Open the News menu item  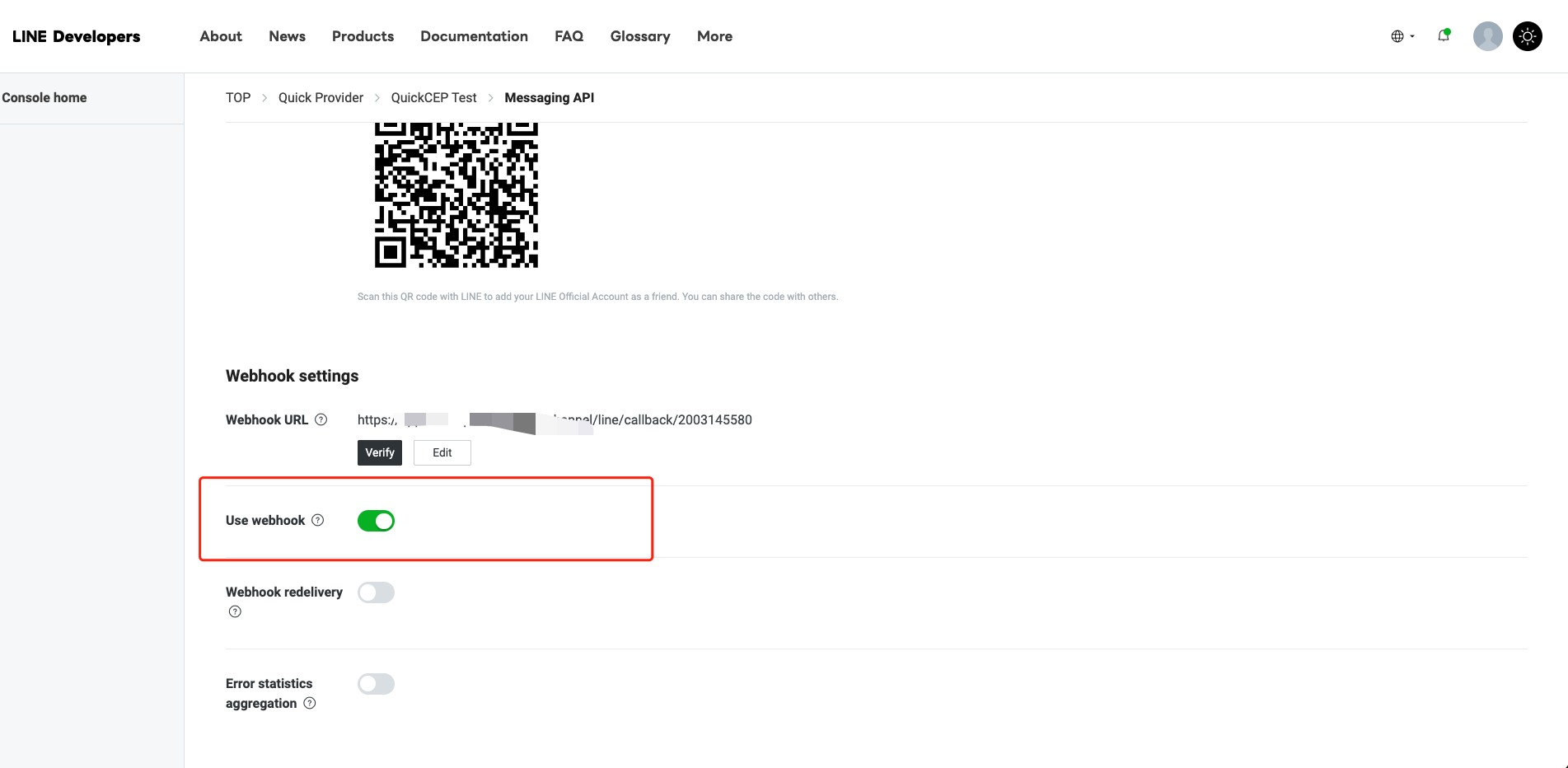point(287,36)
